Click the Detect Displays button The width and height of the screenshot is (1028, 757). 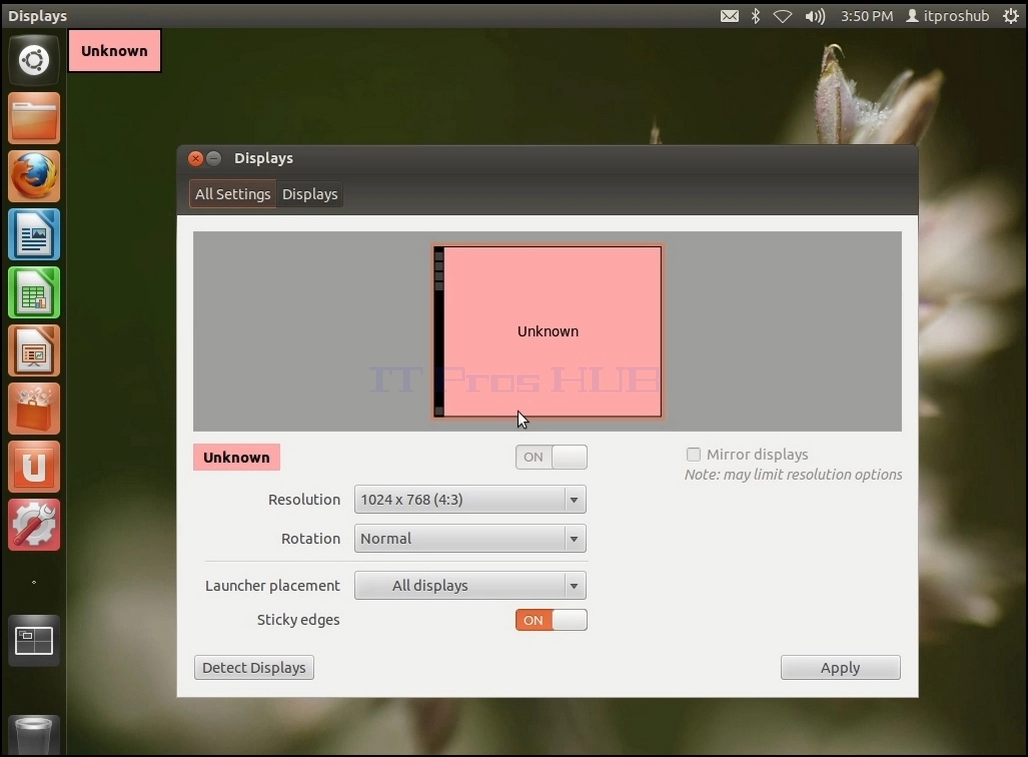click(254, 667)
